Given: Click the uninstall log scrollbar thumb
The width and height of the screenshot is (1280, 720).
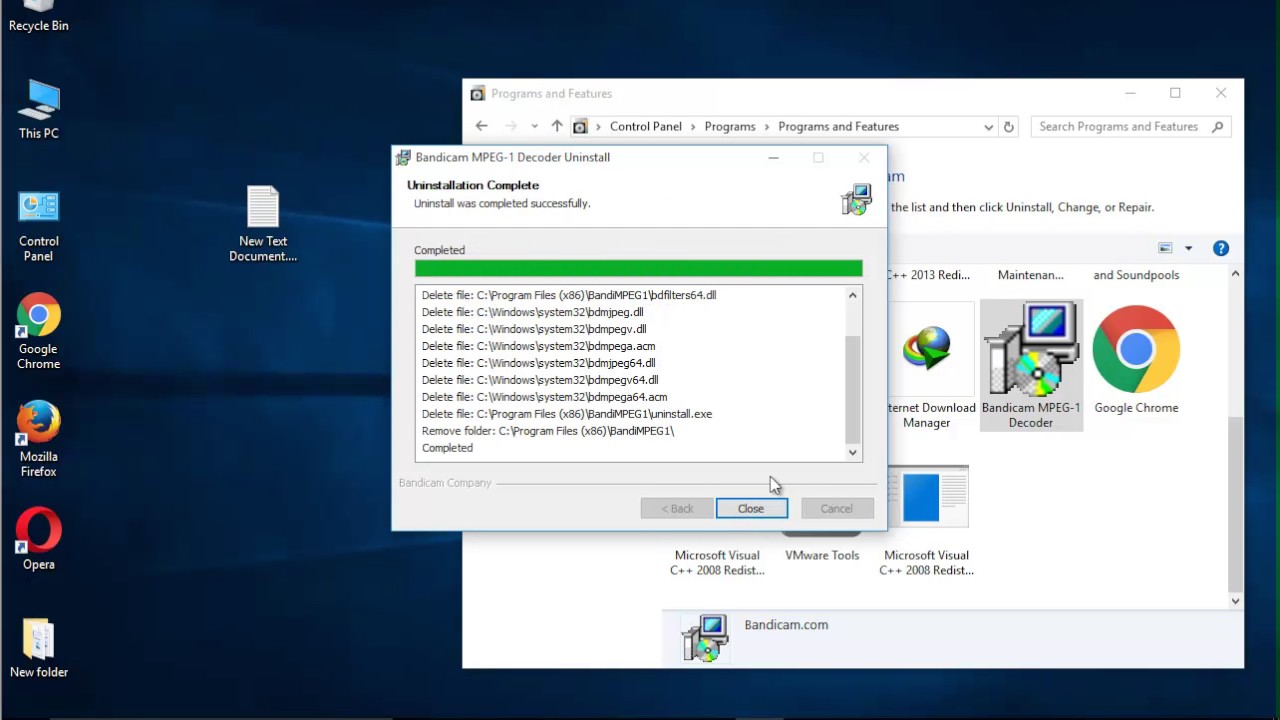Looking at the screenshot, I should (853, 390).
